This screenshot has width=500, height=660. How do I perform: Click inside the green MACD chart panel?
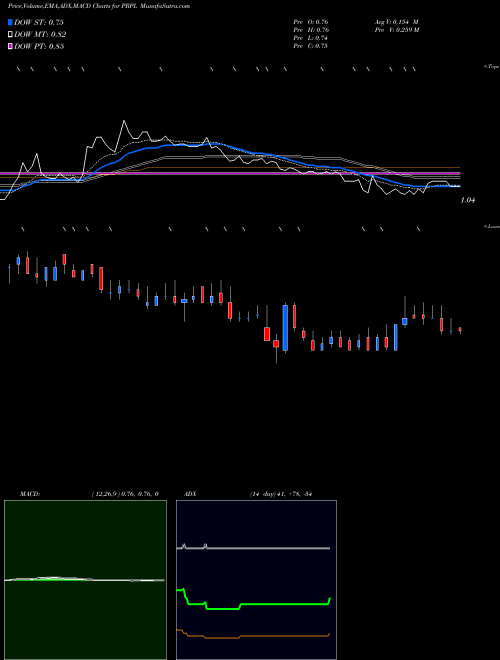coord(85,580)
